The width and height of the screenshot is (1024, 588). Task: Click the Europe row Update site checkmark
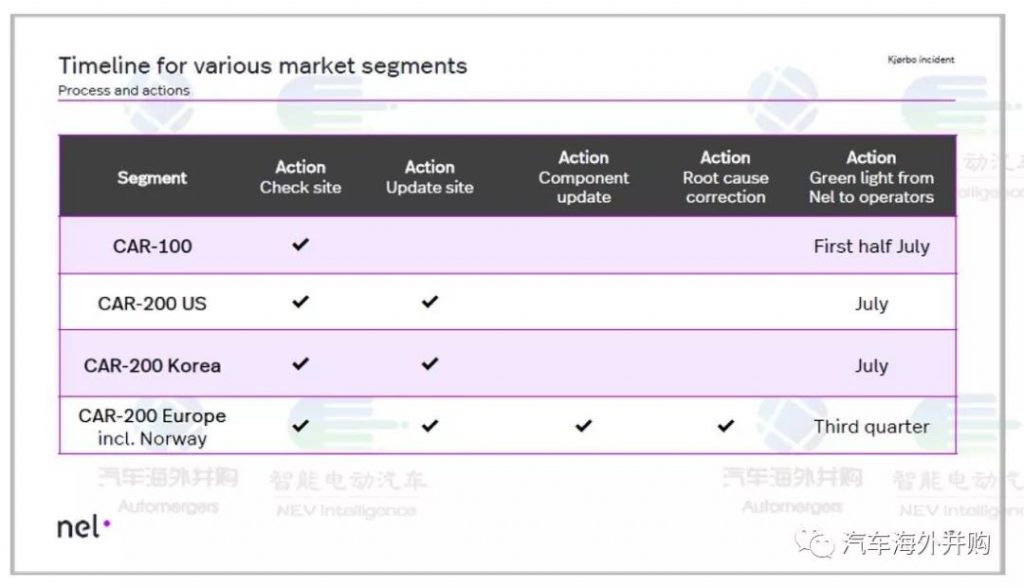point(430,426)
